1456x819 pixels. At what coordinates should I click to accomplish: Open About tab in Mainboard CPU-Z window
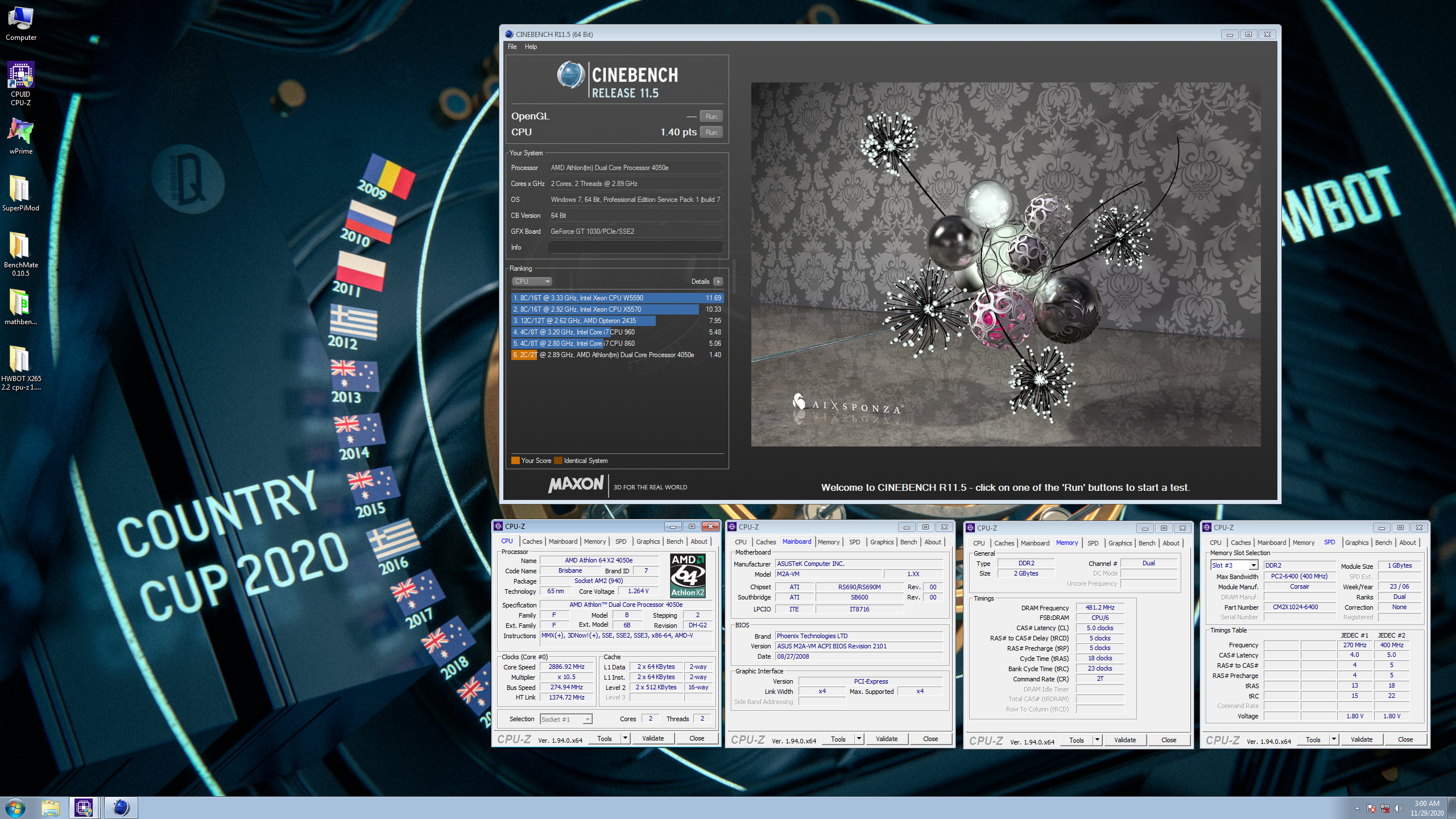click(x=932, y=542)
